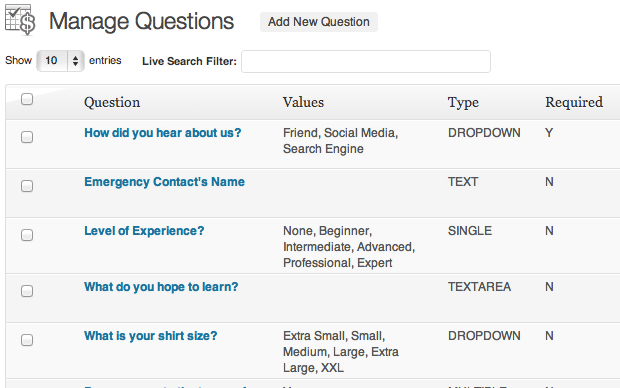Open the 'Level of Experience?' link
Screen dimensions: 620x388
144,231
